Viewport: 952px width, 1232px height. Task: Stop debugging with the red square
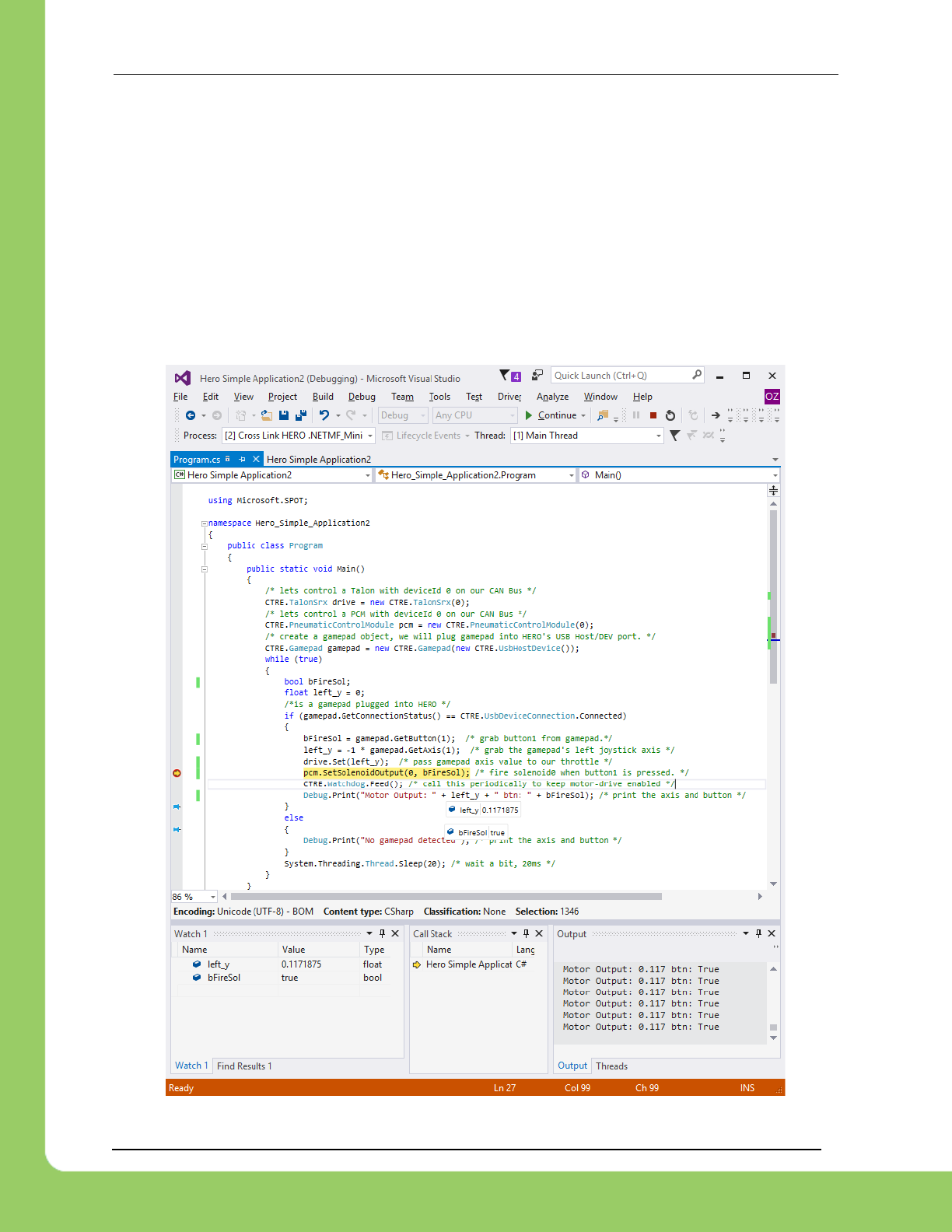coord(653,415)
